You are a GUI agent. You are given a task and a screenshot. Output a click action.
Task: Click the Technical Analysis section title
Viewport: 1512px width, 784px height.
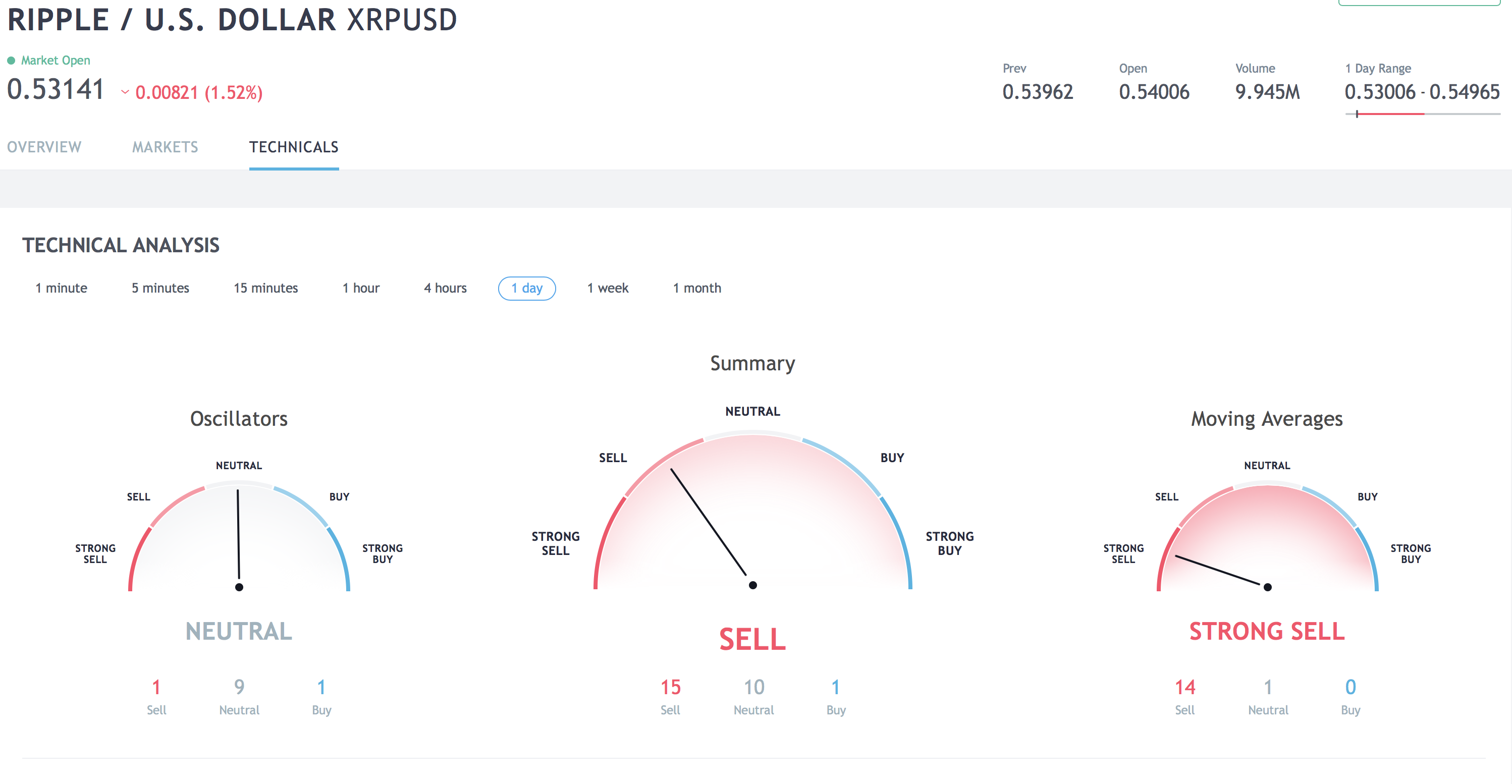[121, 245]
